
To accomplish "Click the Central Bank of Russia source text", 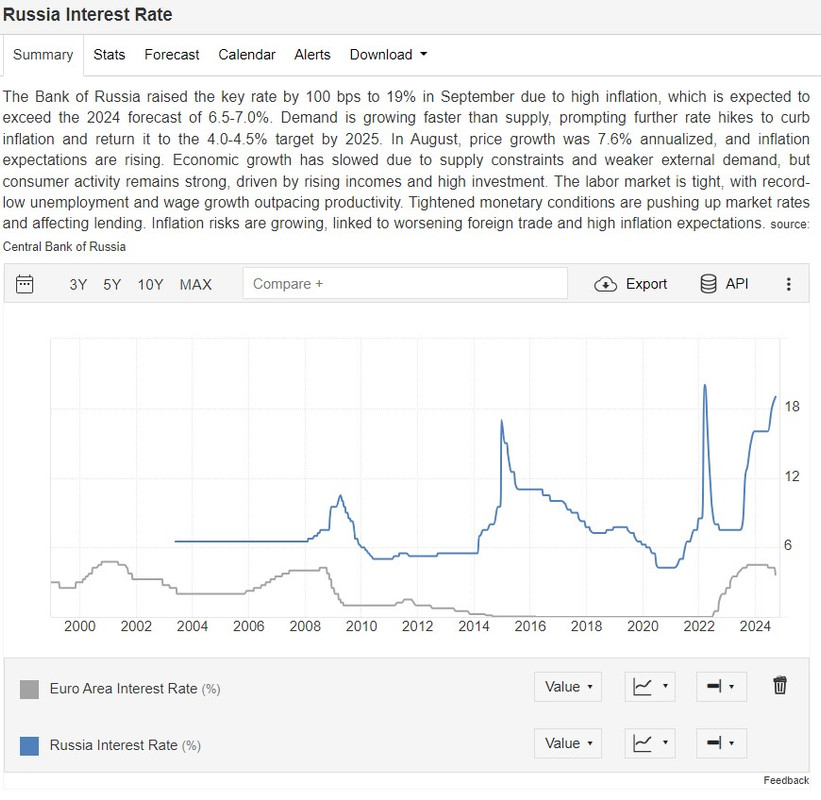I will click(64, 246).
